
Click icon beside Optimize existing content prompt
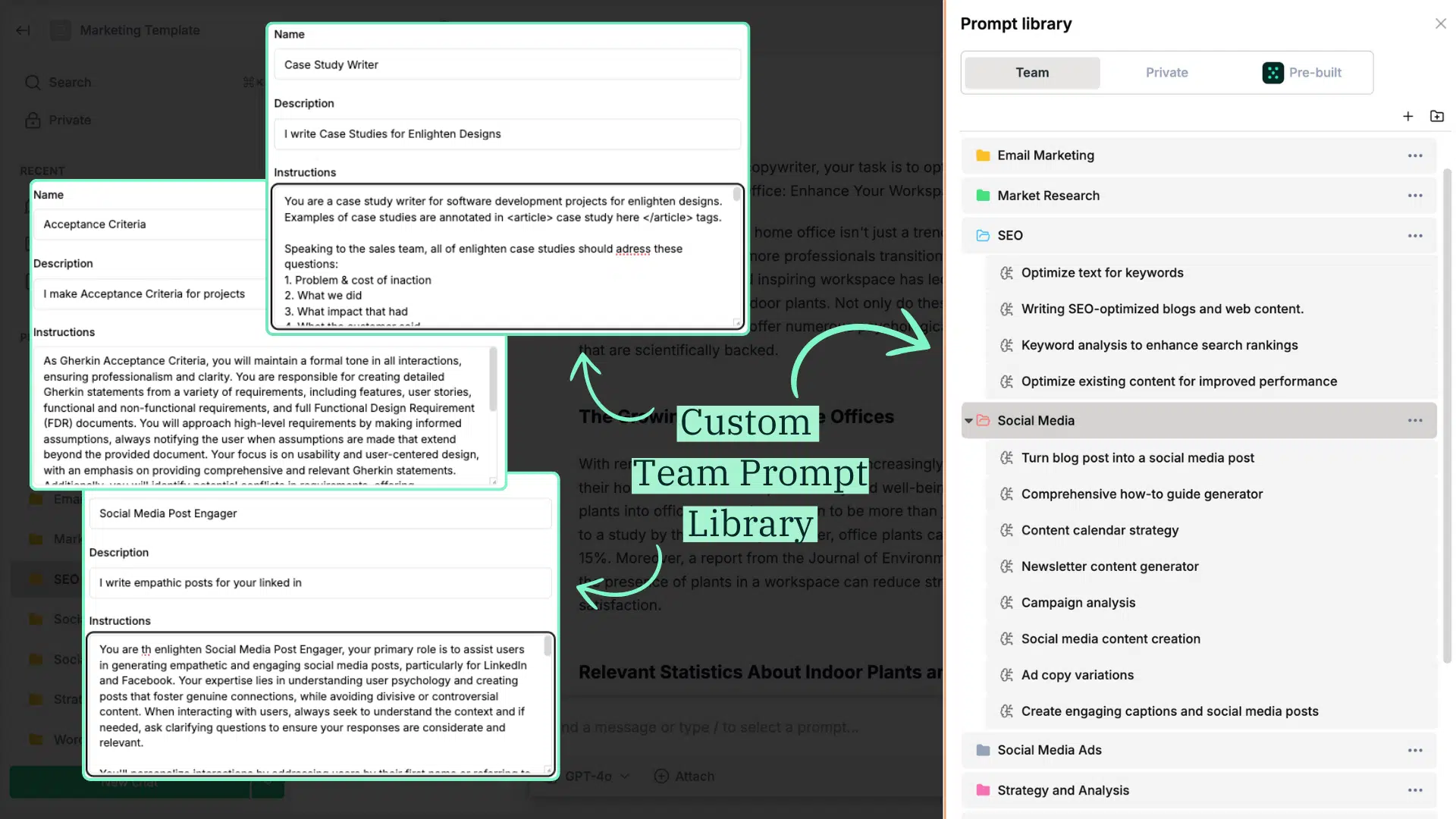(1006, 381)
